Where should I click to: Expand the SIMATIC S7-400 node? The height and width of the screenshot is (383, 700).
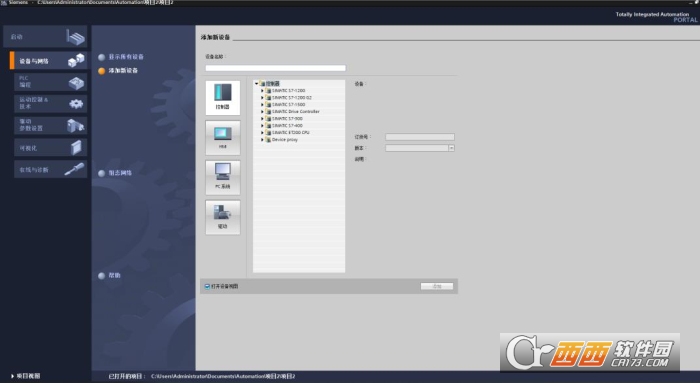(x=262, y=125)
